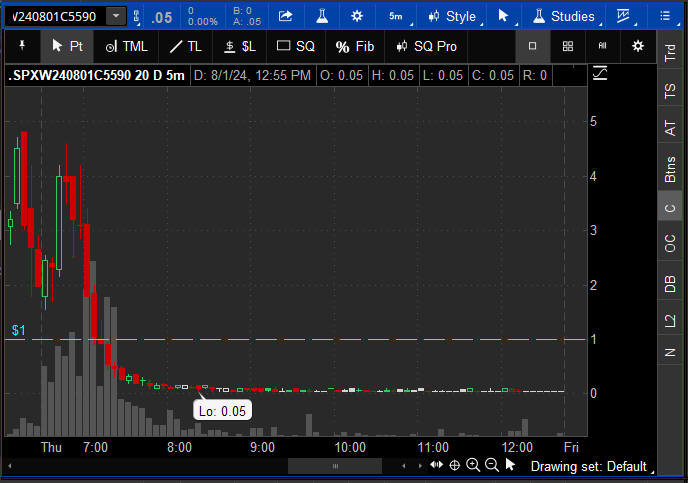This screenshot has width=688, height=483.
Task: Open the OC sidebar tab
Action: point(670,243)
